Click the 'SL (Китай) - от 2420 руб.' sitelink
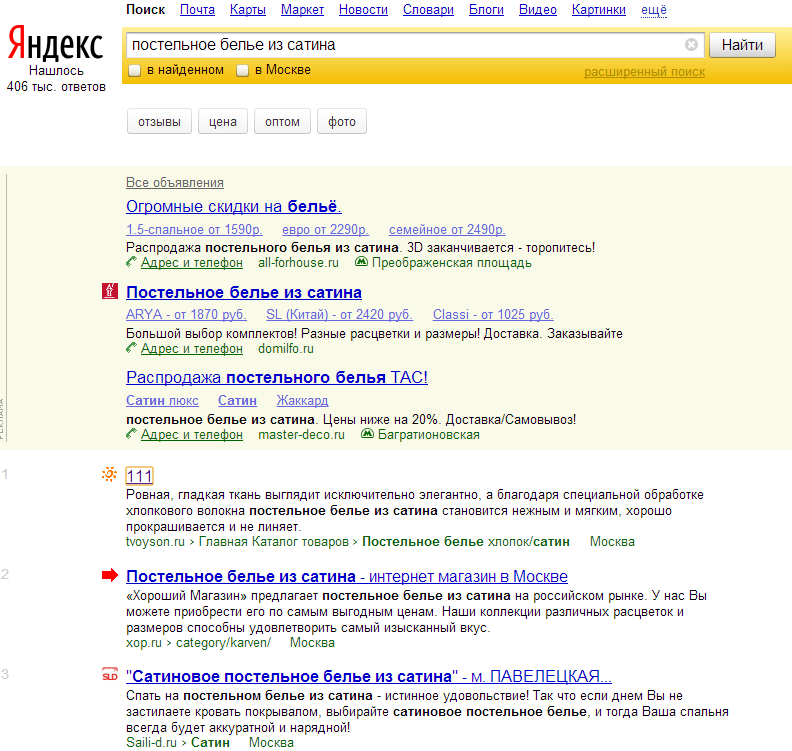792x751 pixels. 339,314
